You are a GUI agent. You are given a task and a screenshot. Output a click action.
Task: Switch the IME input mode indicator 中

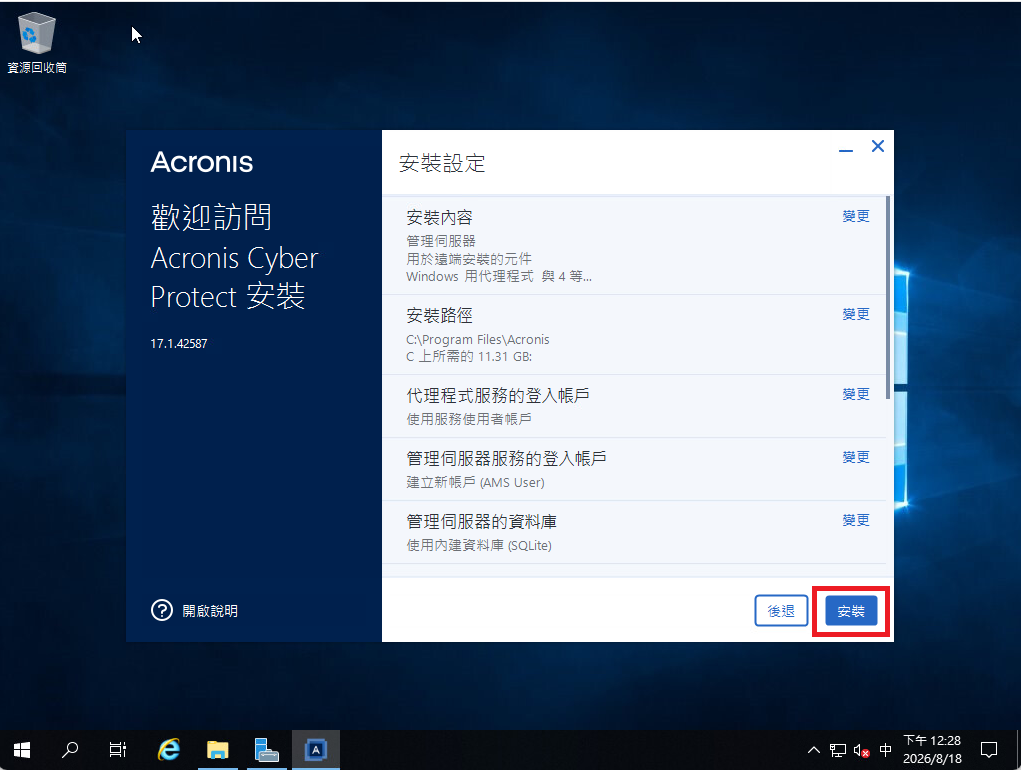(x=886, y=750)
